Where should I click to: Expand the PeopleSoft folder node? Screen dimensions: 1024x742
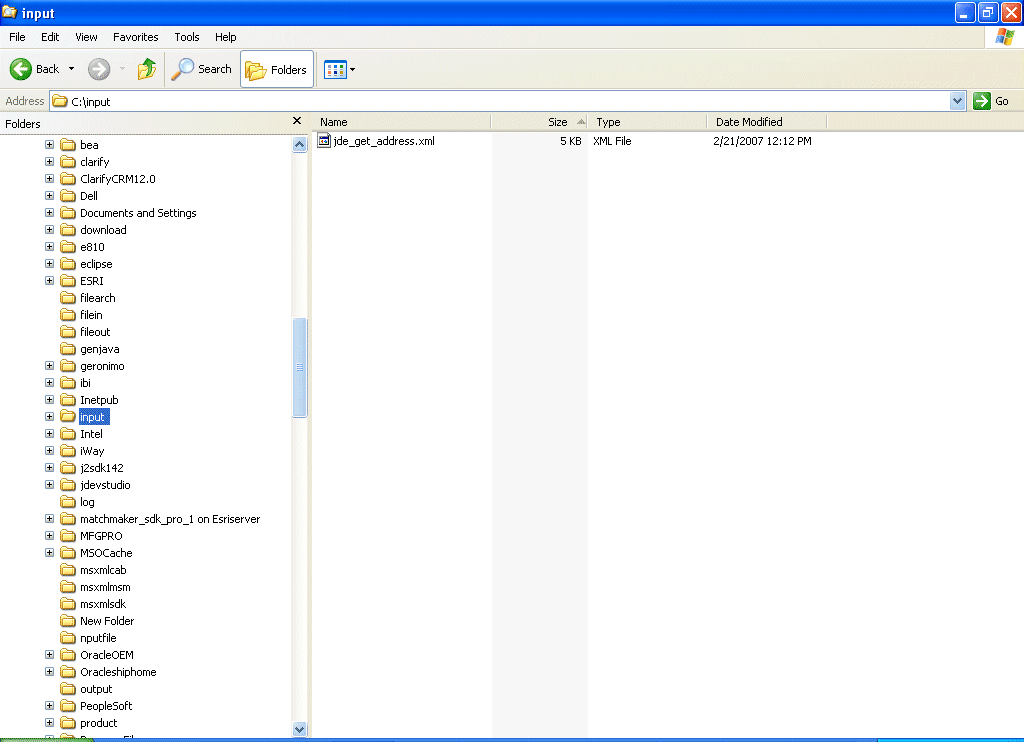pyautogui.click(x=49, y=705)
